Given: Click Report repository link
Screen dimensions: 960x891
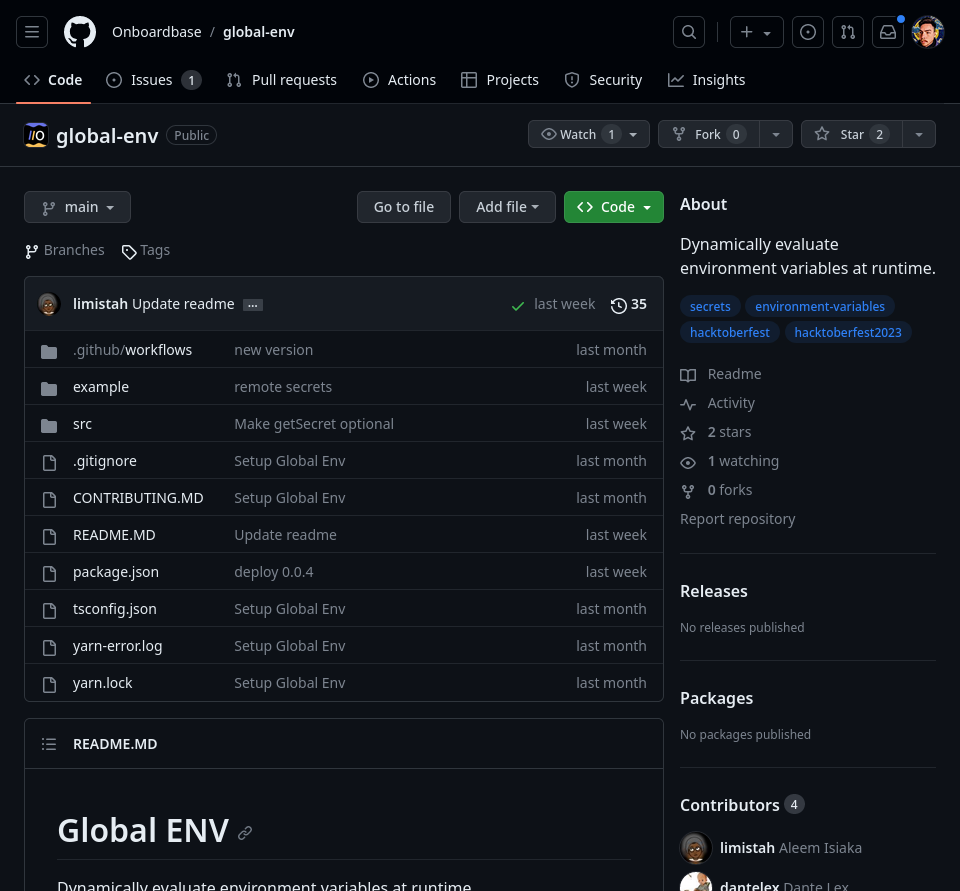Looking at the screenshot, I should 738,519.
